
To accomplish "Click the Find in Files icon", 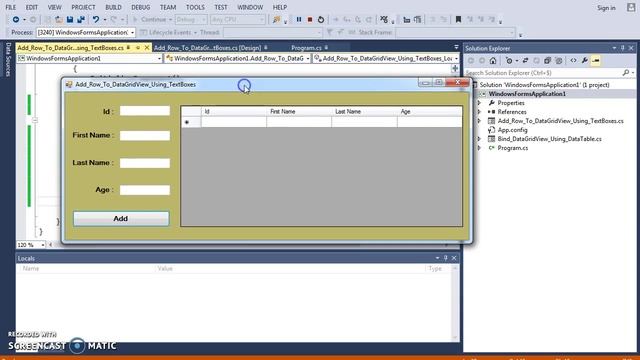I will pyautogui.click(x=276, y=20).
